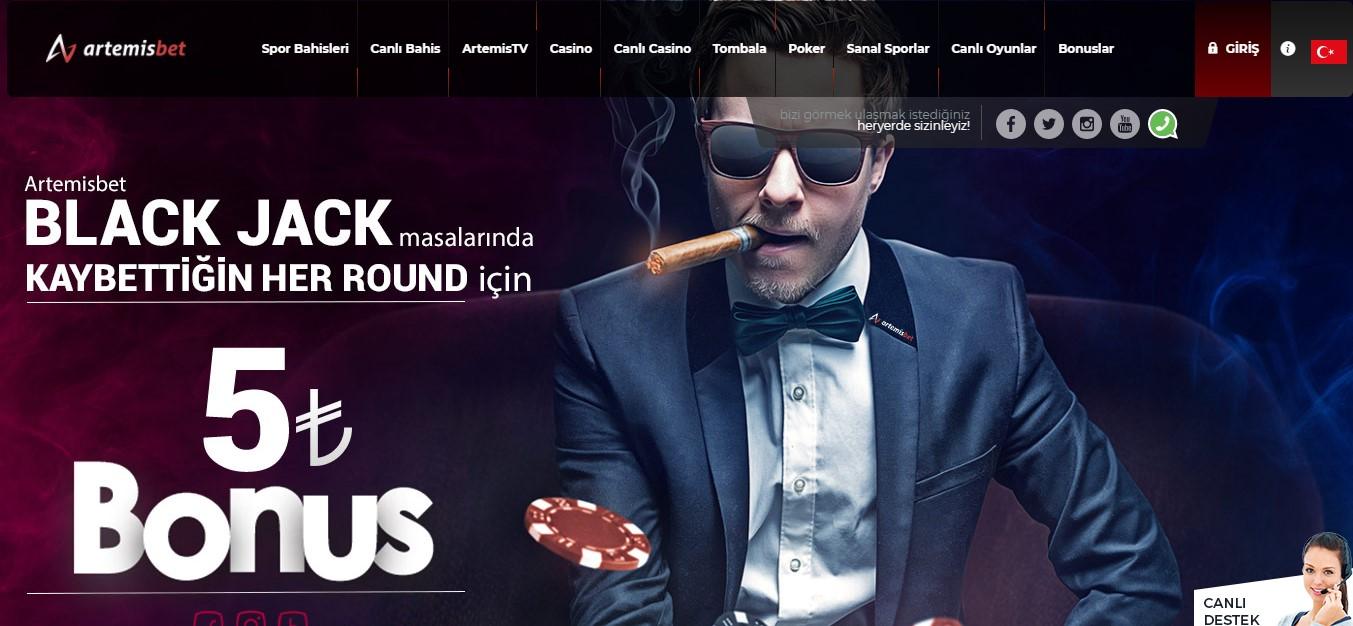Open the Instagram social icon
Viewport: 1353px width, 626px height.
point(1087,124)
